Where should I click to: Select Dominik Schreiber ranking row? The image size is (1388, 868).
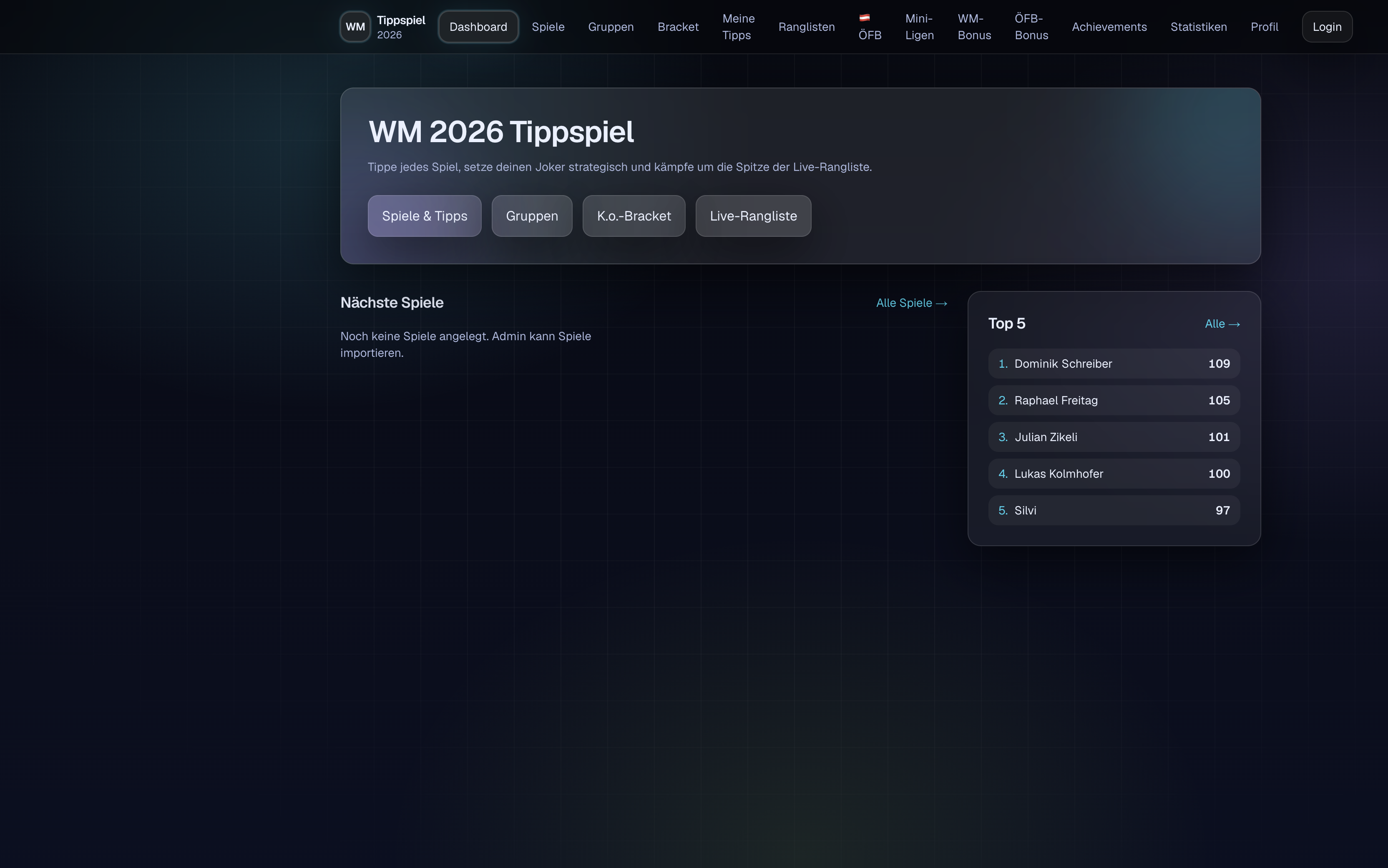pos(1114,364)
